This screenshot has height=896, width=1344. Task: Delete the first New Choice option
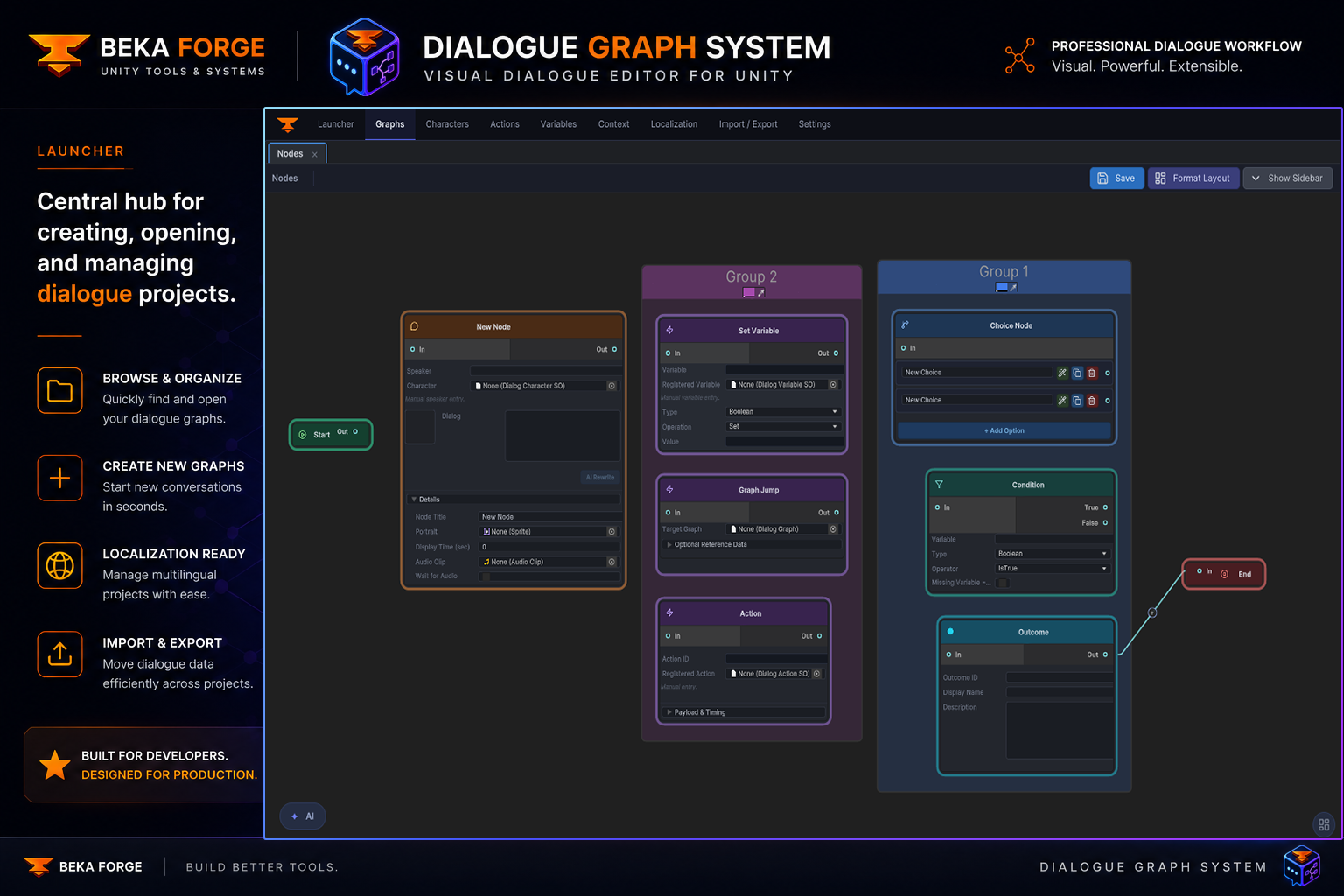coord(1092,373)
